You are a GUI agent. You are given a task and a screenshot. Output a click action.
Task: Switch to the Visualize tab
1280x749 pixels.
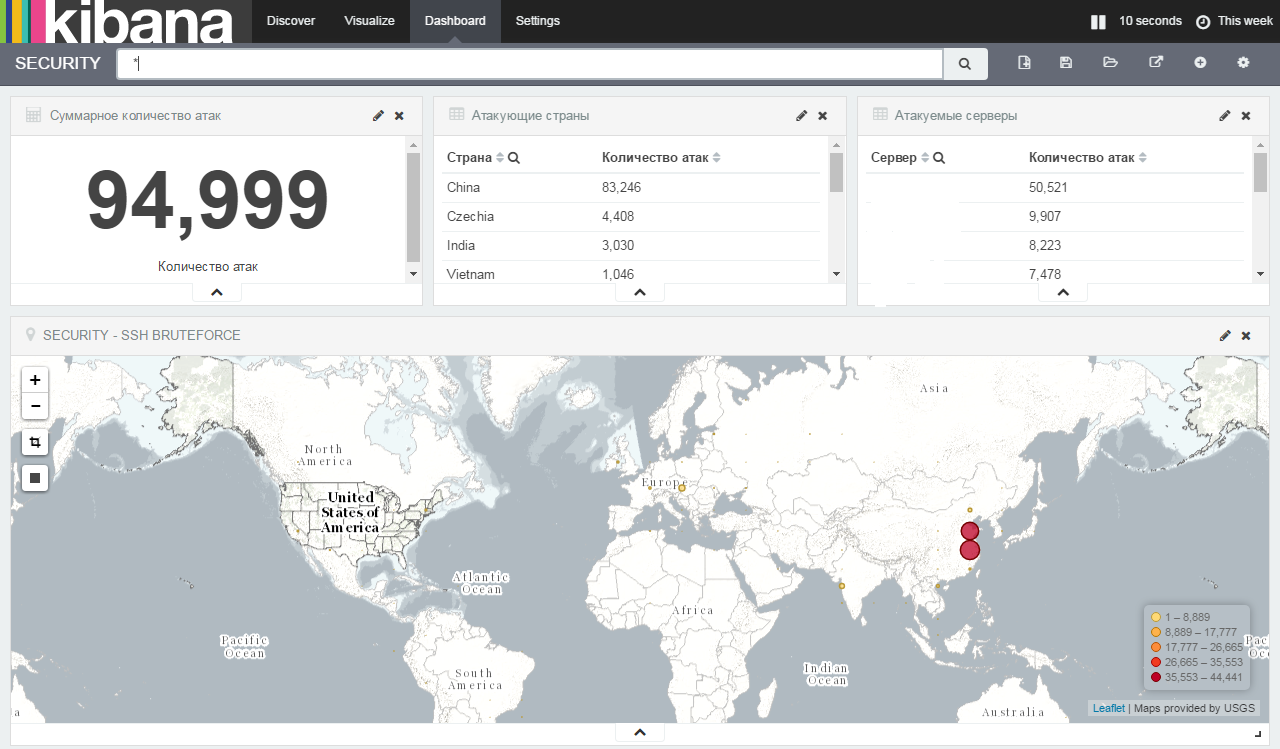pyautogui.click(x=369, y=21)
